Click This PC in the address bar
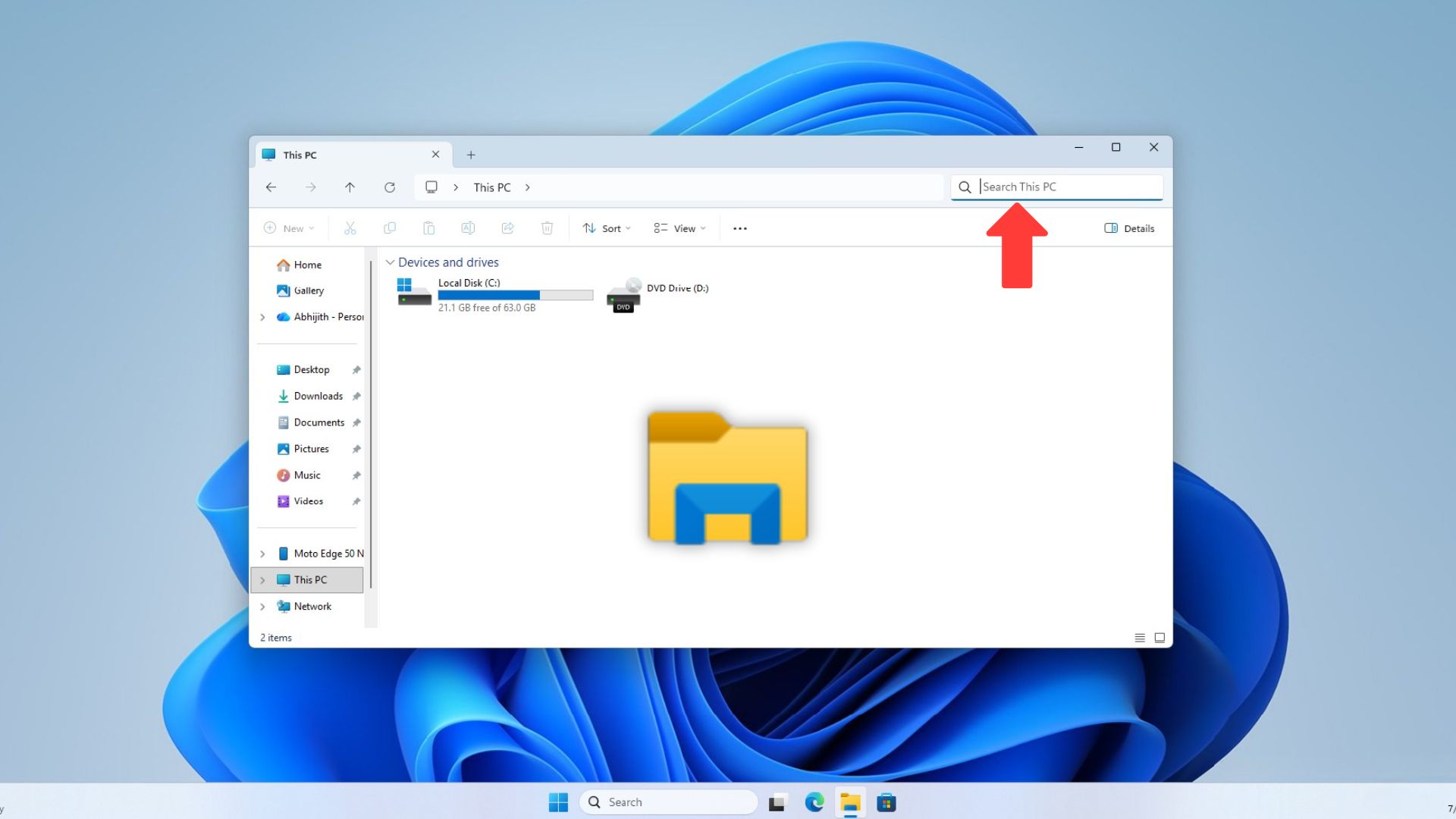This screenshot has width=1456, height=819. click(x=492, y=187)
